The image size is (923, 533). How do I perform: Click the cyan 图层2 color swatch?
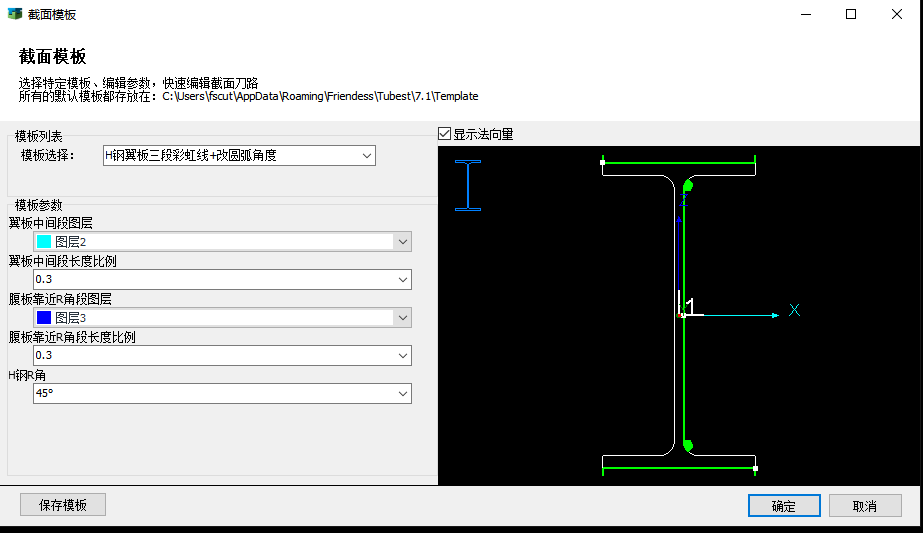(x=44, y=241)
